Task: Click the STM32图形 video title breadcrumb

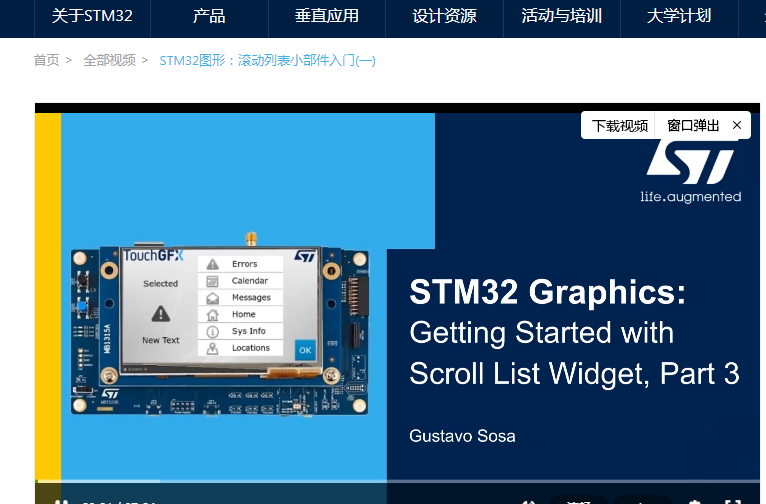Action: (x=267, y=61)
